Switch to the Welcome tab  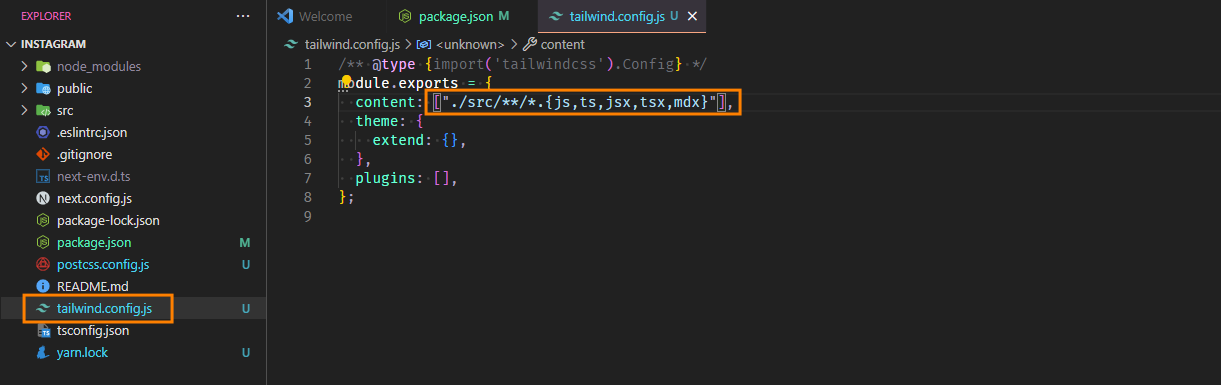[x=326, y=16]
